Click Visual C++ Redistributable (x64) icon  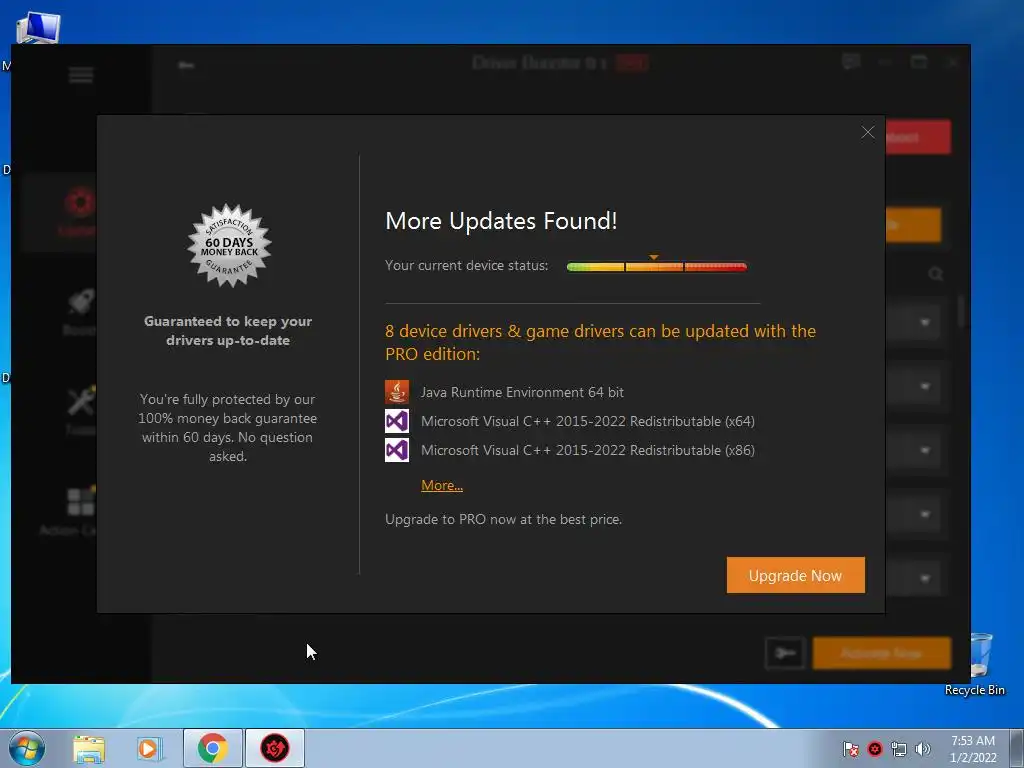click(x=396, y=421)
